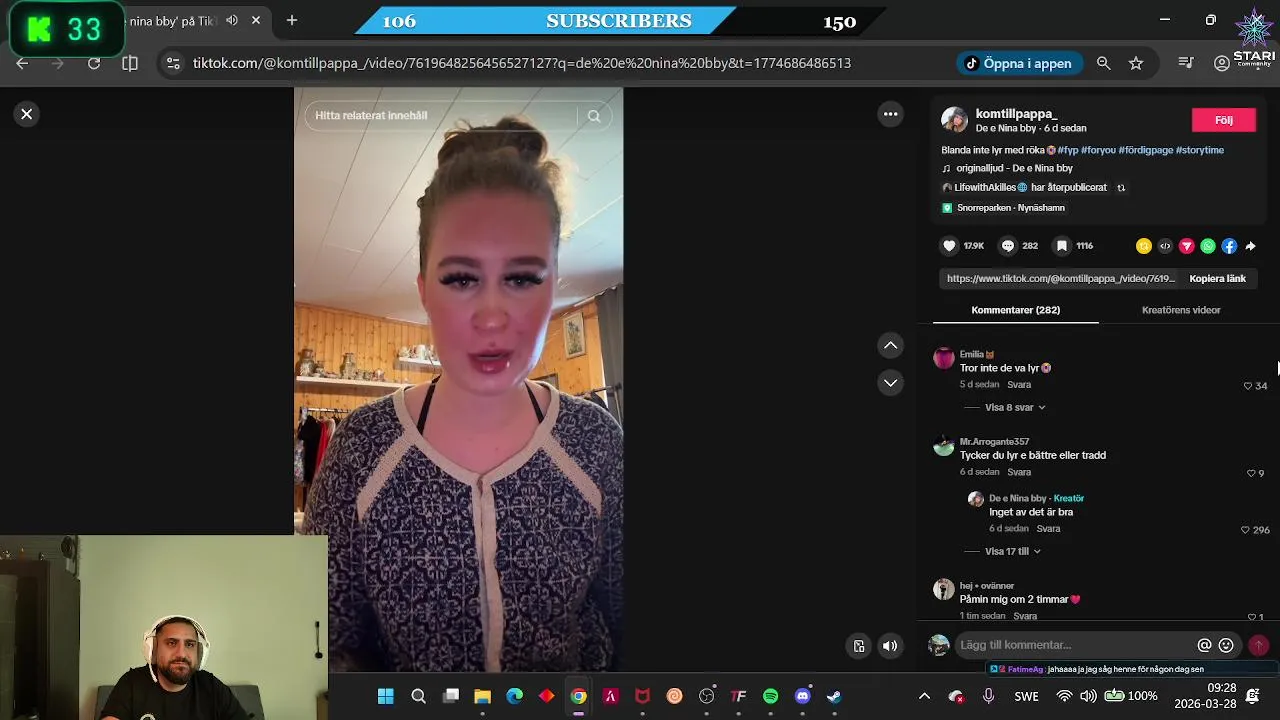Open Spotify from taskbar
Screen dimensions: 1280x720
770,696
